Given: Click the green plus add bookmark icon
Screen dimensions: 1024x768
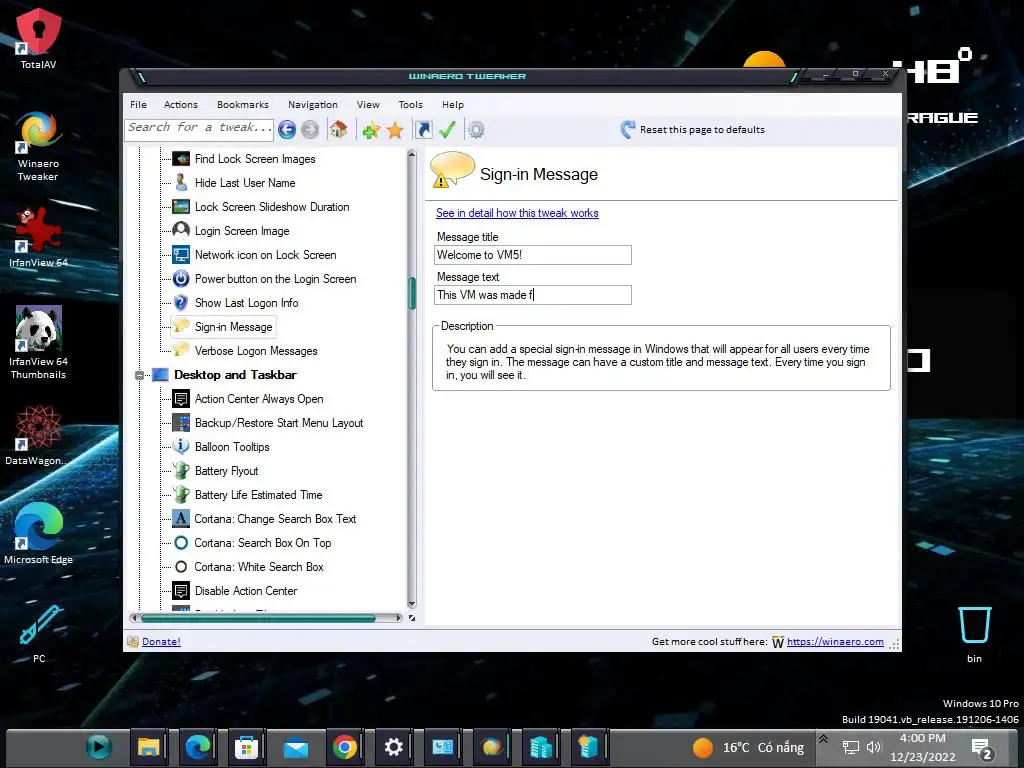Looking at the screenshot, I should 371,130.
